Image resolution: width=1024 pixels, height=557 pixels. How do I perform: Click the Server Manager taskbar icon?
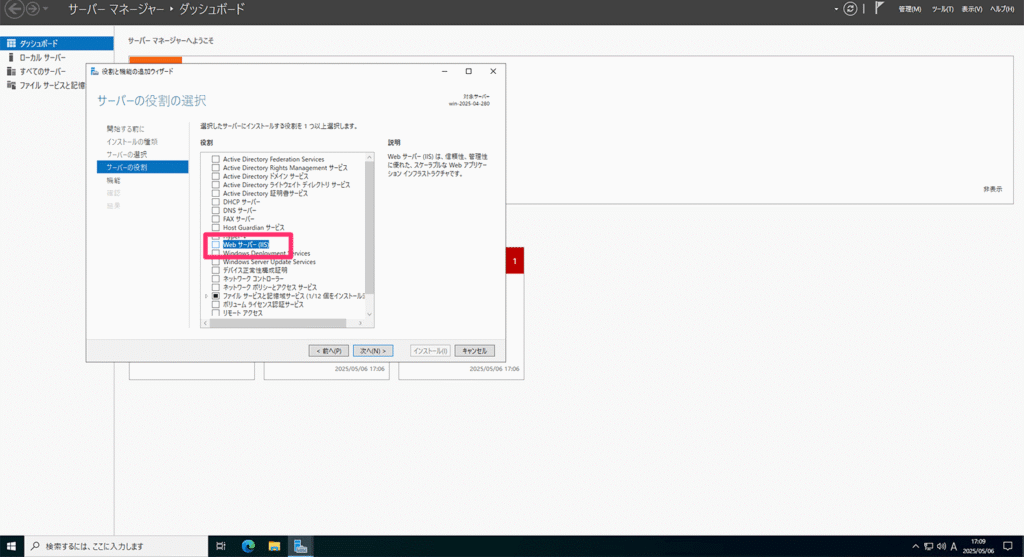point(299,546)
